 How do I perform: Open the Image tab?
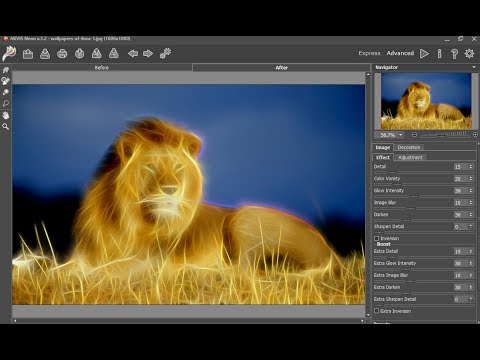383,147
